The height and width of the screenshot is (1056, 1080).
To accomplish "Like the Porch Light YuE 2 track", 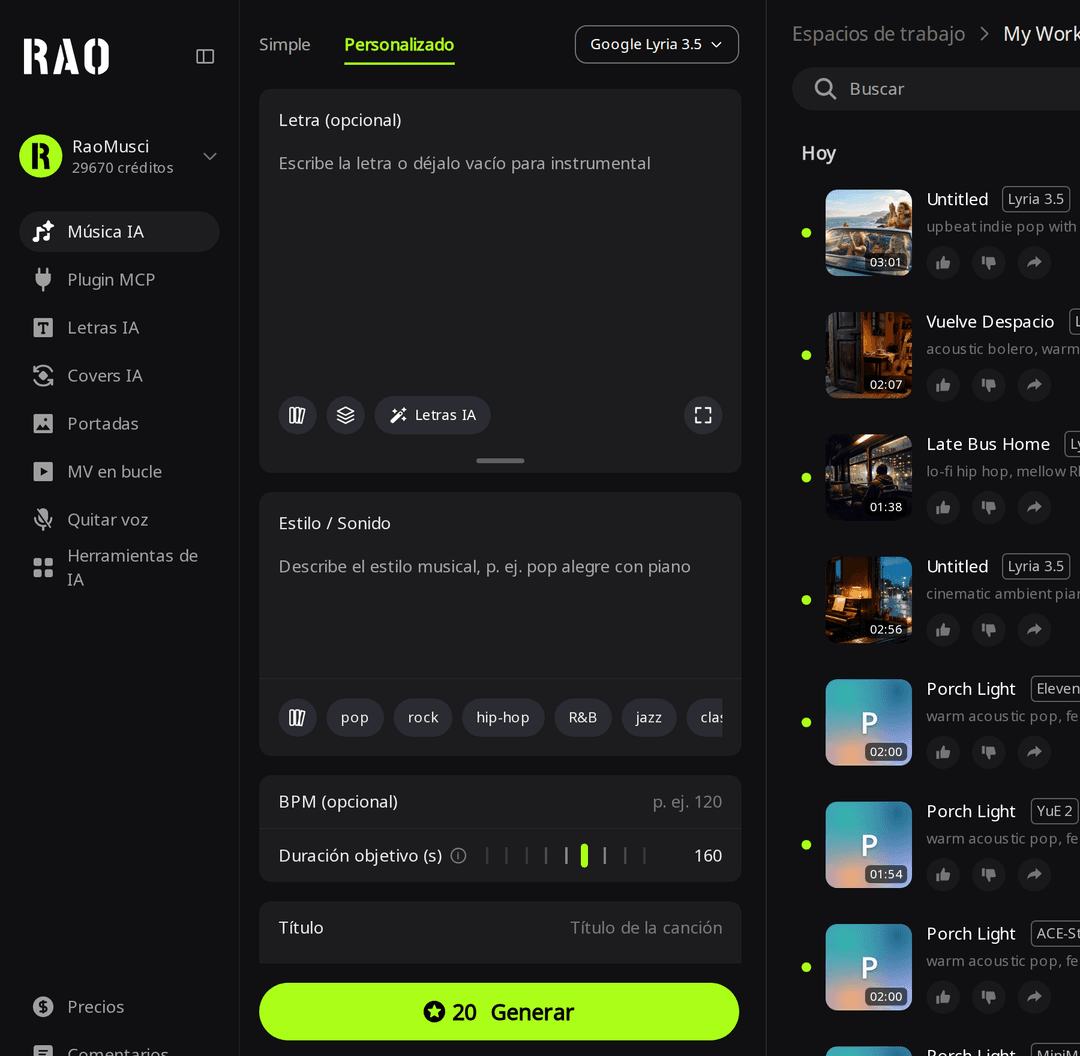I will [943, 875].
